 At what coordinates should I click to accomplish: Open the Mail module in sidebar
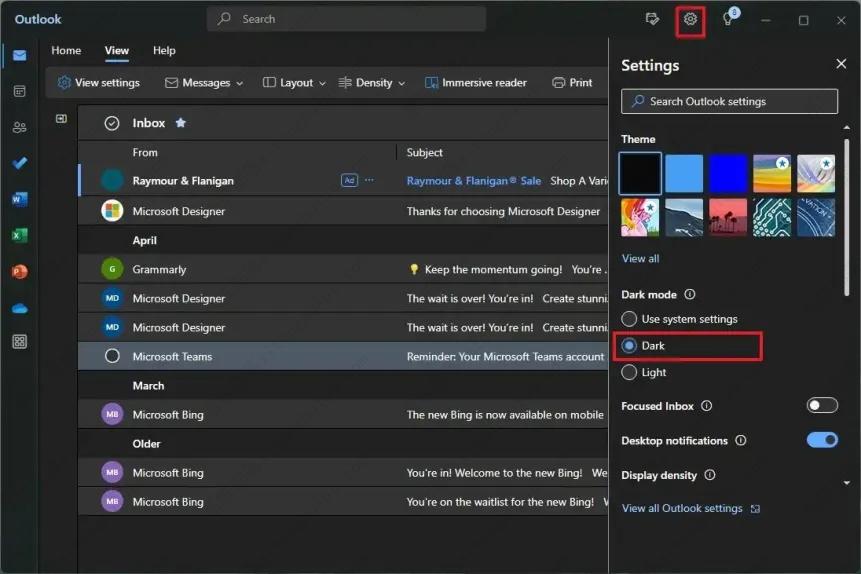(x=20, y=55)
